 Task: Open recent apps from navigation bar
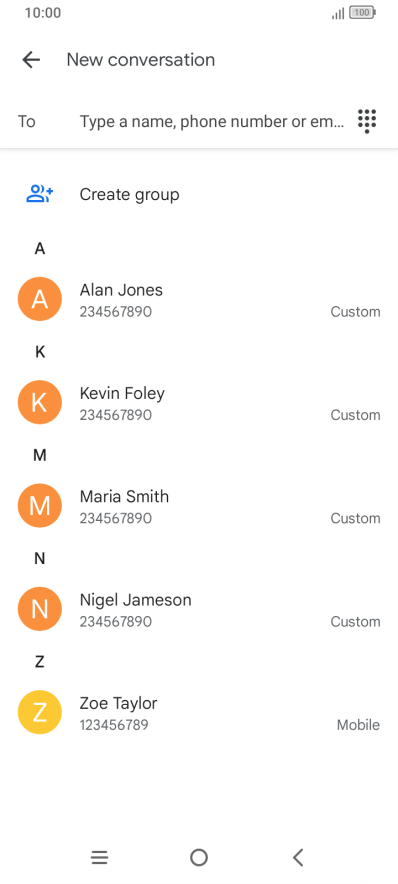(x=99, y=858)
